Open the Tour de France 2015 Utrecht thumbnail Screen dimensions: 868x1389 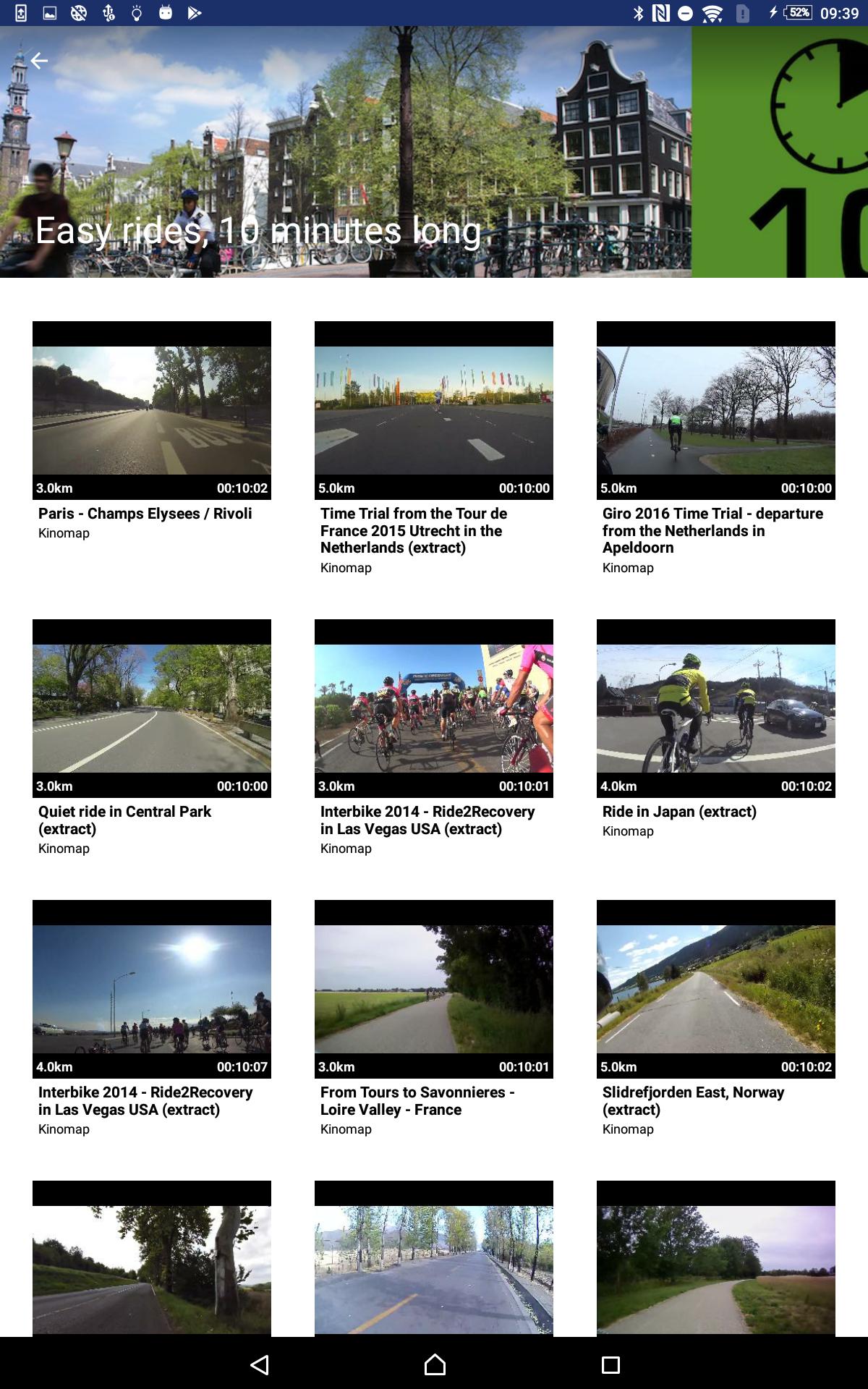point(434,410)
